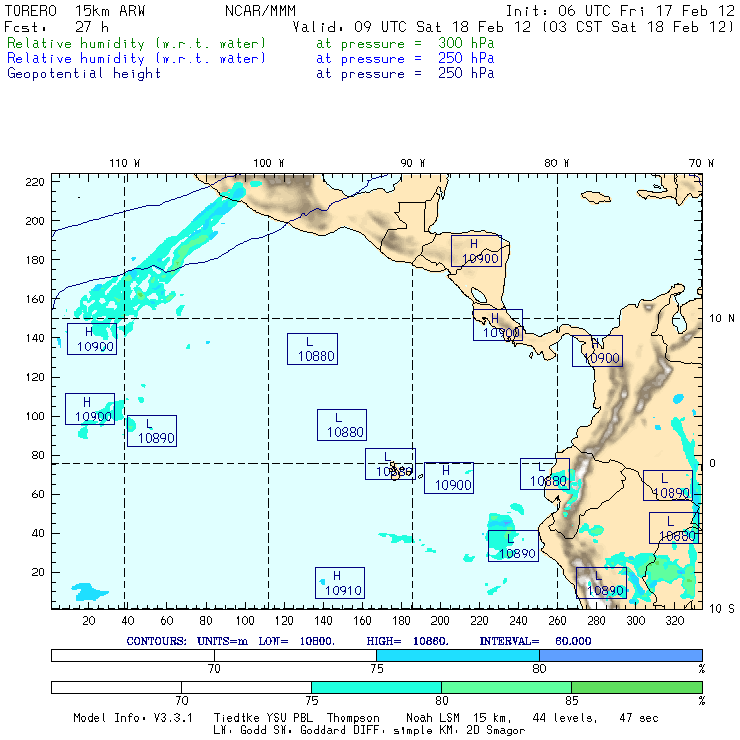The height and width of the screenshot is (740, 740).
Task: Click the 'Thompson' microphysics text
Action: [353, 718]
